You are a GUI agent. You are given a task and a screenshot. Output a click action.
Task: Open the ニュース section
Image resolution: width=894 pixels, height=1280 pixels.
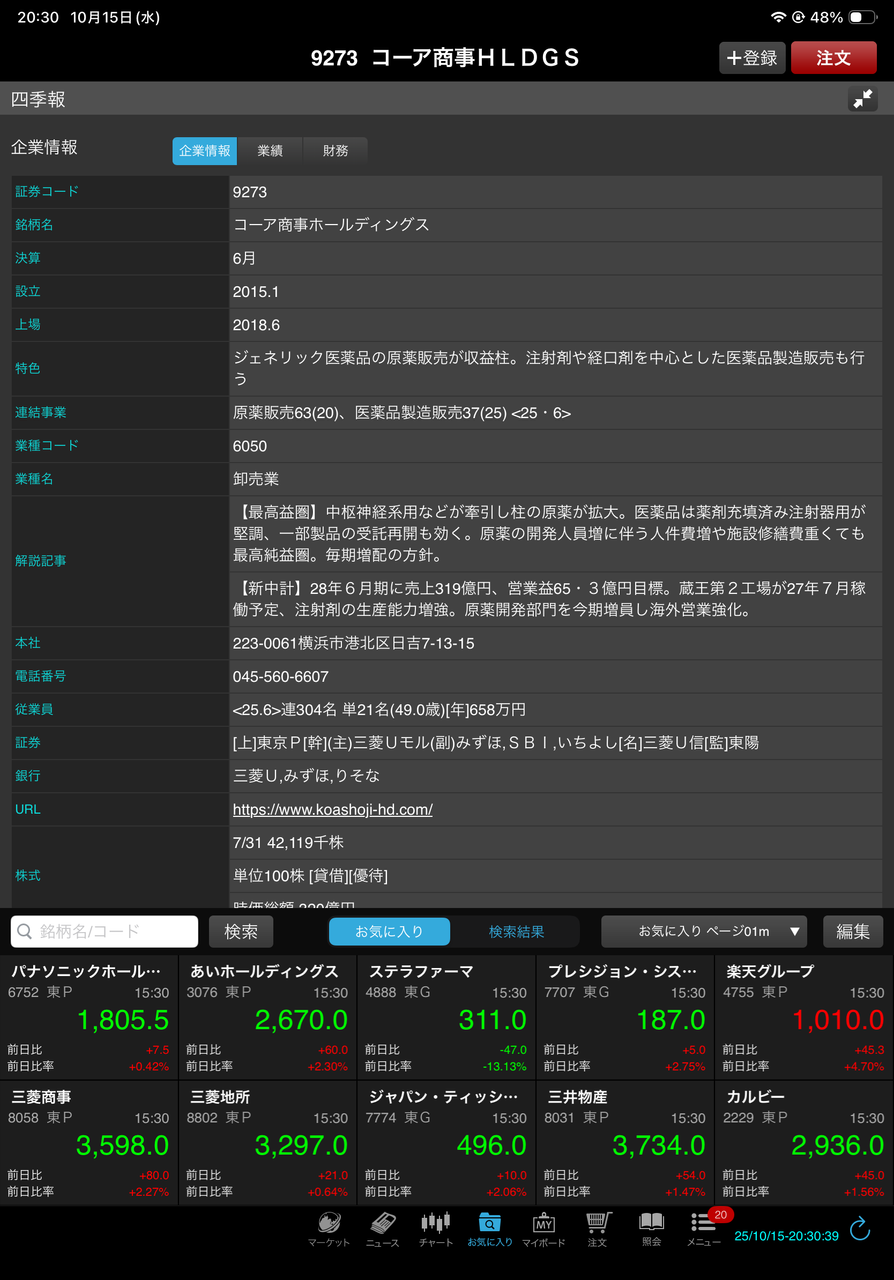(382, 1228)
